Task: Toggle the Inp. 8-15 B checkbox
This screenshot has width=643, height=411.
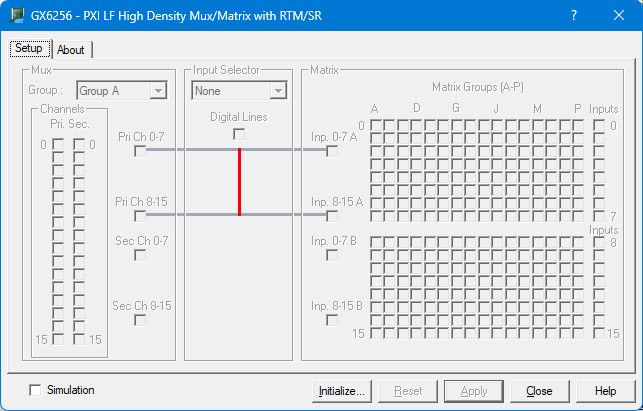Action: point(333,319)
